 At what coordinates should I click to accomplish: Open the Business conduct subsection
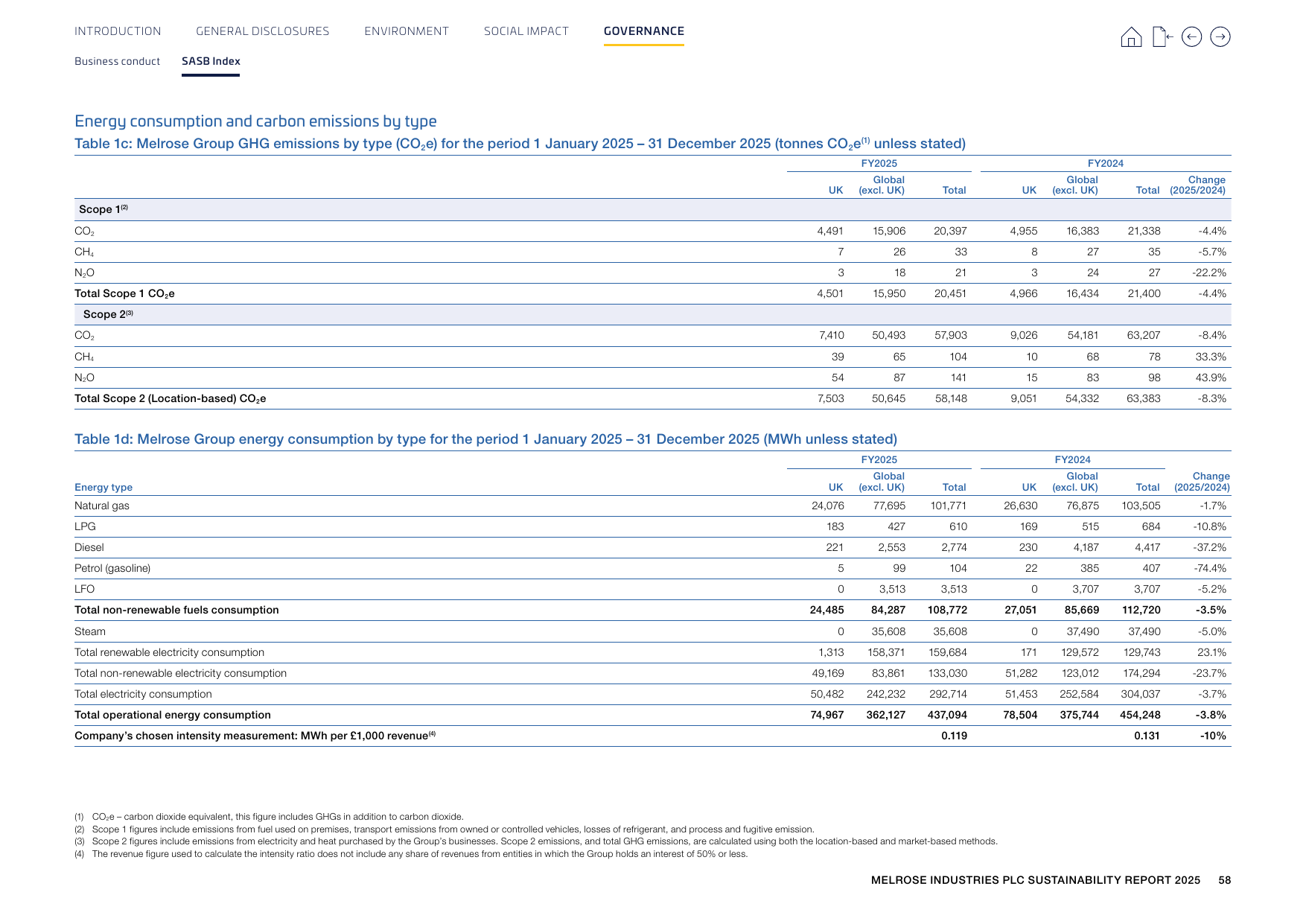coord(118,61)
